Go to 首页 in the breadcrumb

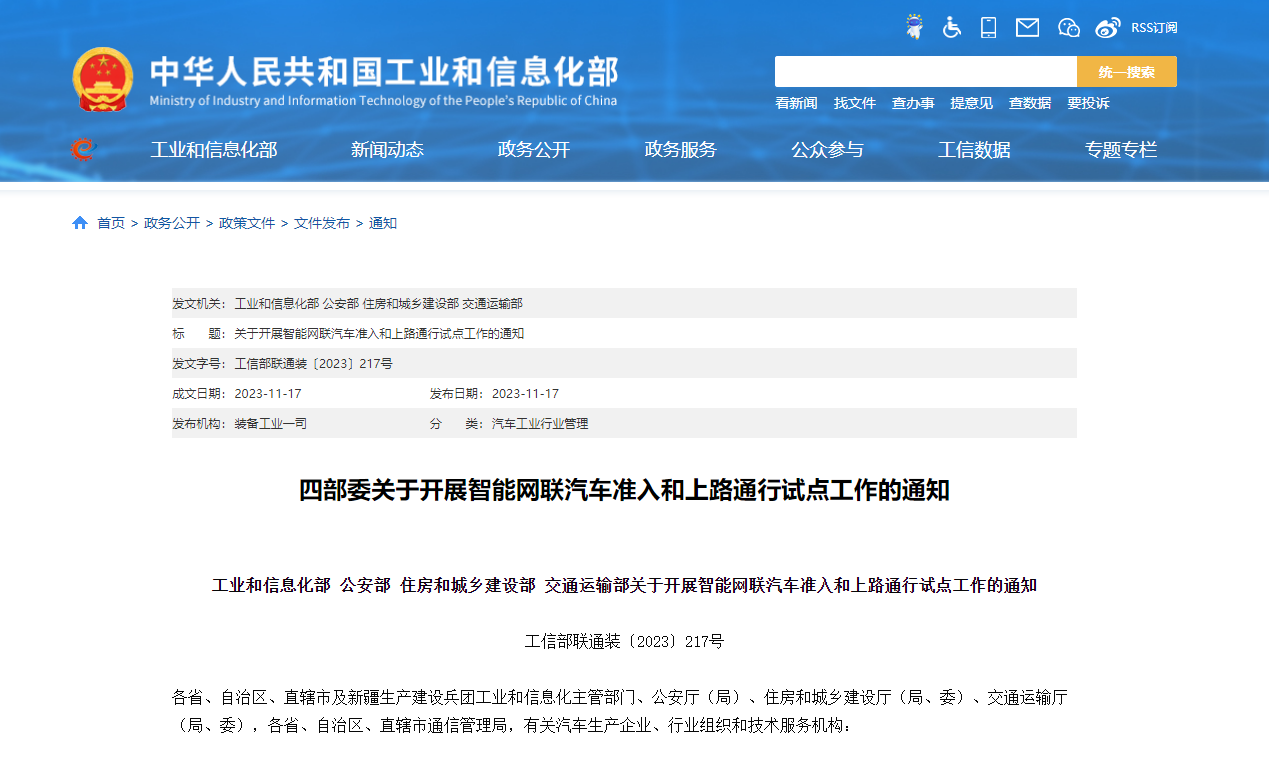[x=111, y=223]
